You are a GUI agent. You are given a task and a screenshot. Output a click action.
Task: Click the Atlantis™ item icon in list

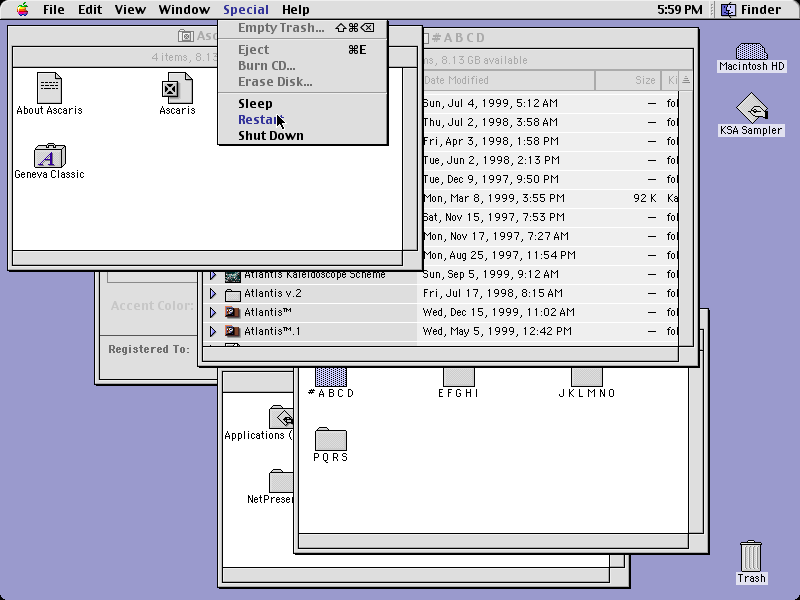233,312
